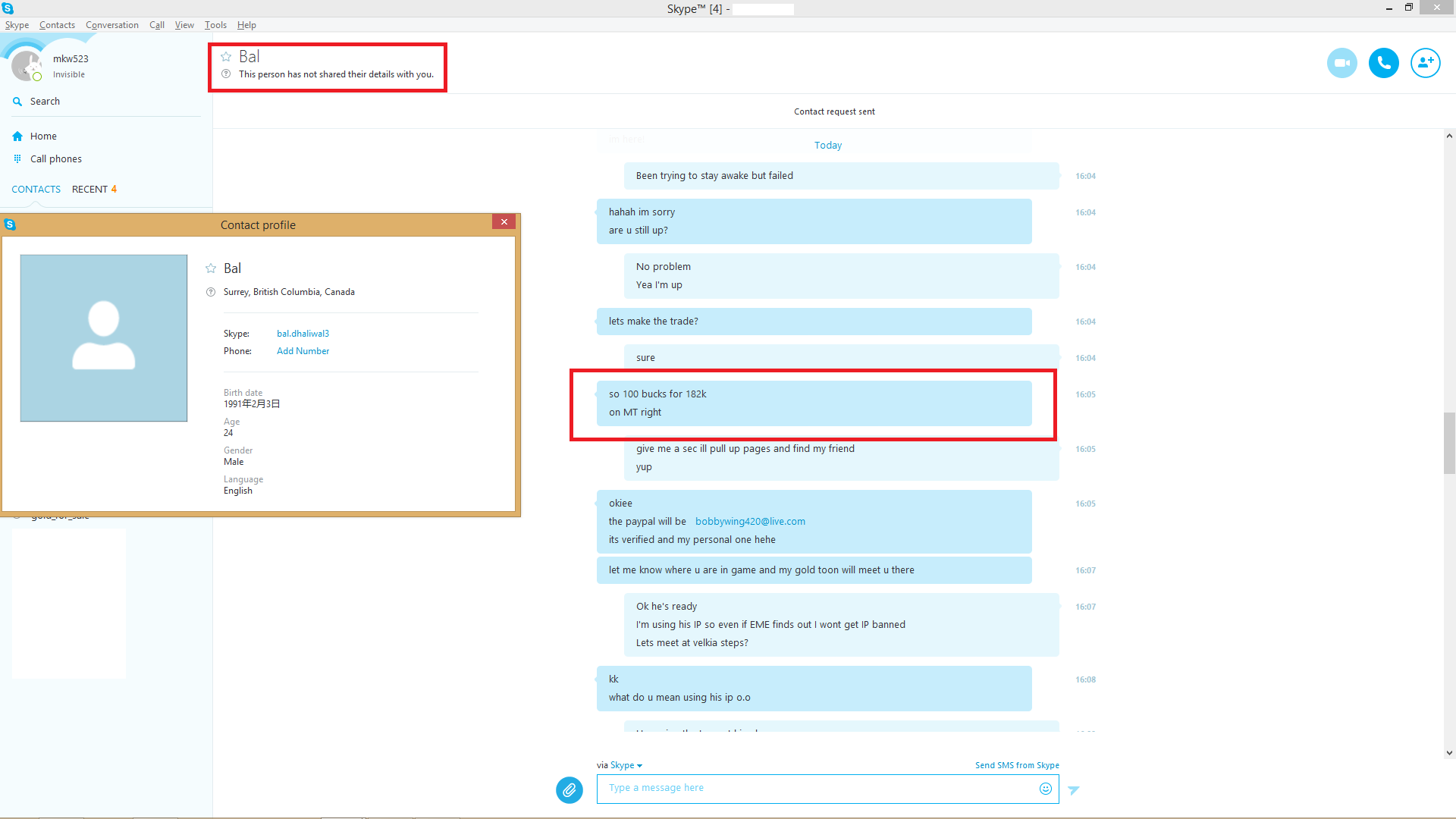
Task: Open the Conversation menu
Action: coord(111,25)
